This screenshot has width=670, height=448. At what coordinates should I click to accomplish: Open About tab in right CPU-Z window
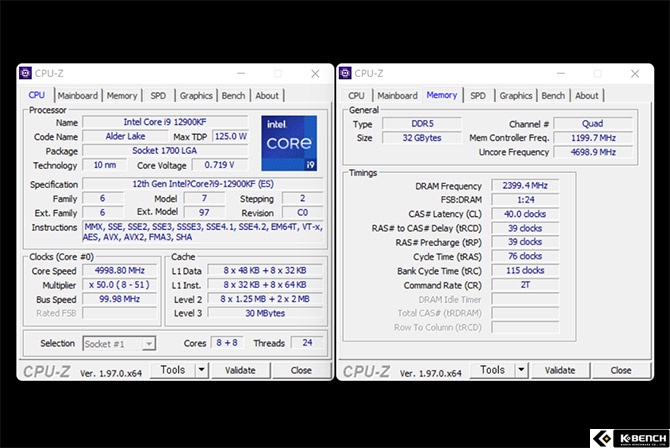coord(587,95)
